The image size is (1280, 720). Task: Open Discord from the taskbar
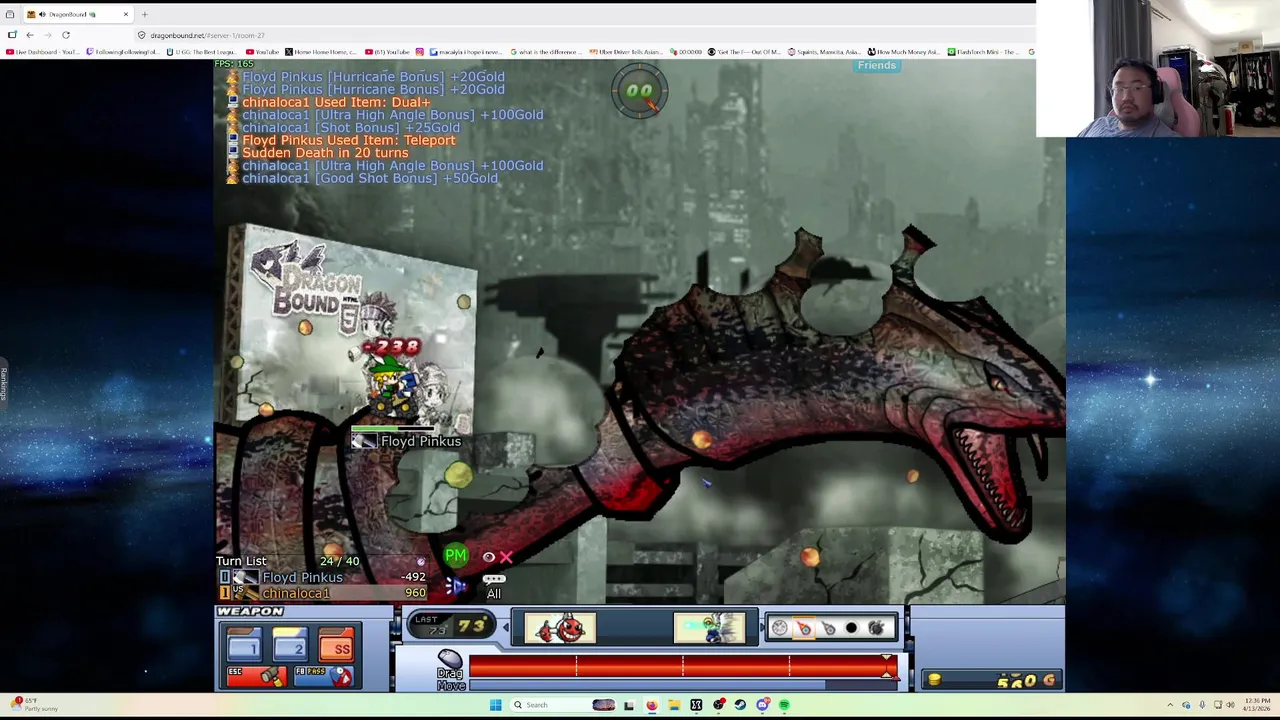tap(762, 705)
